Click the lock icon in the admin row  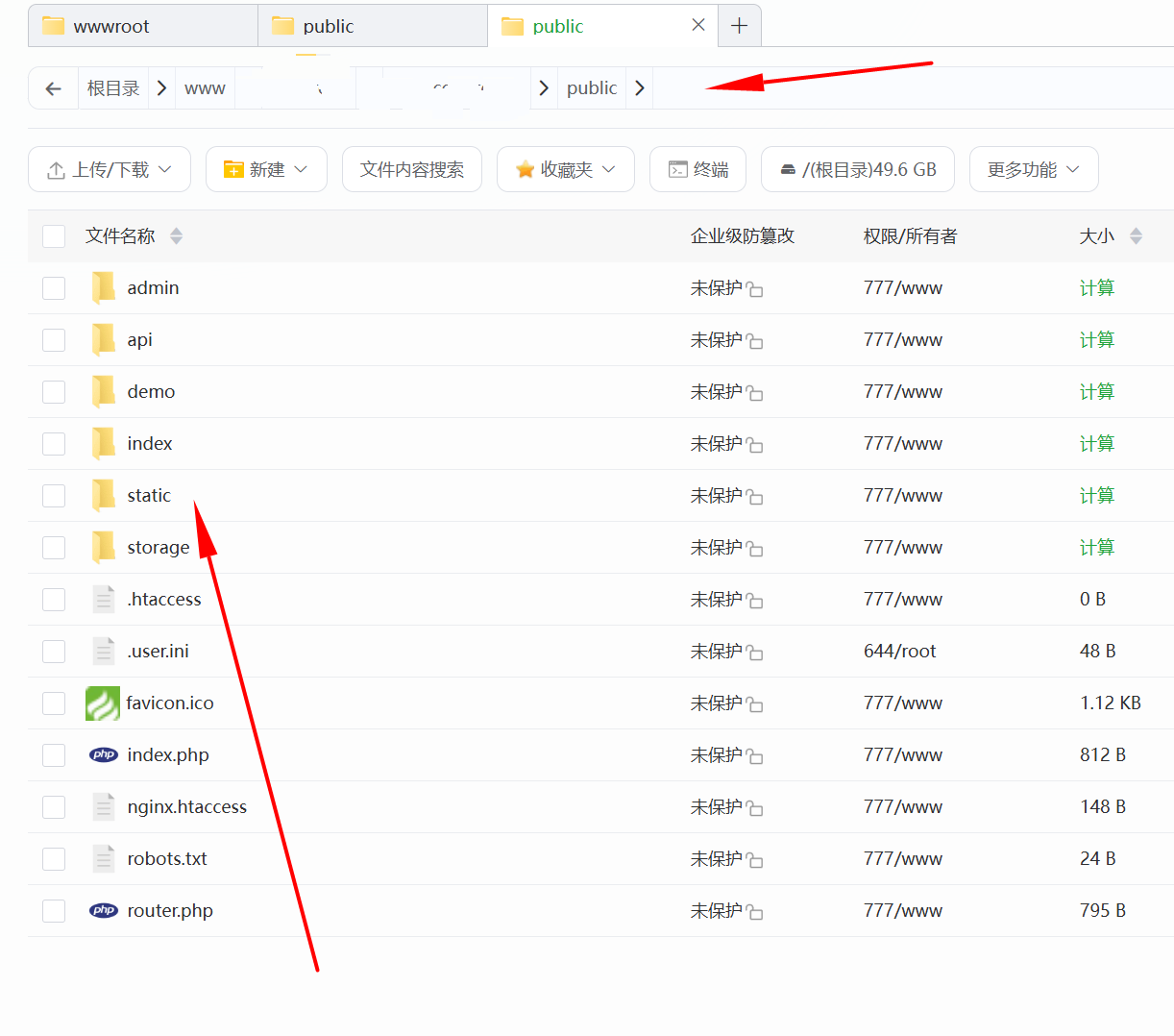(x=755, y=289)
